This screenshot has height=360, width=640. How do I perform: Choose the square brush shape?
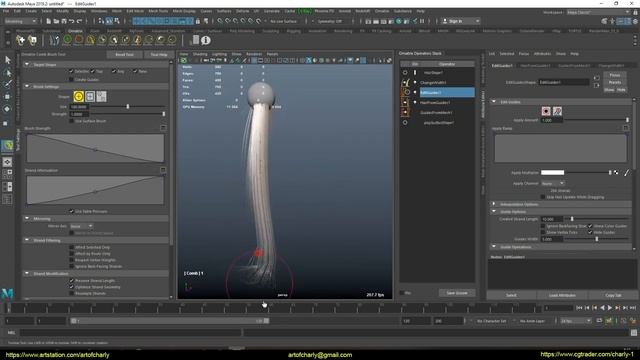tap(90, 96)
